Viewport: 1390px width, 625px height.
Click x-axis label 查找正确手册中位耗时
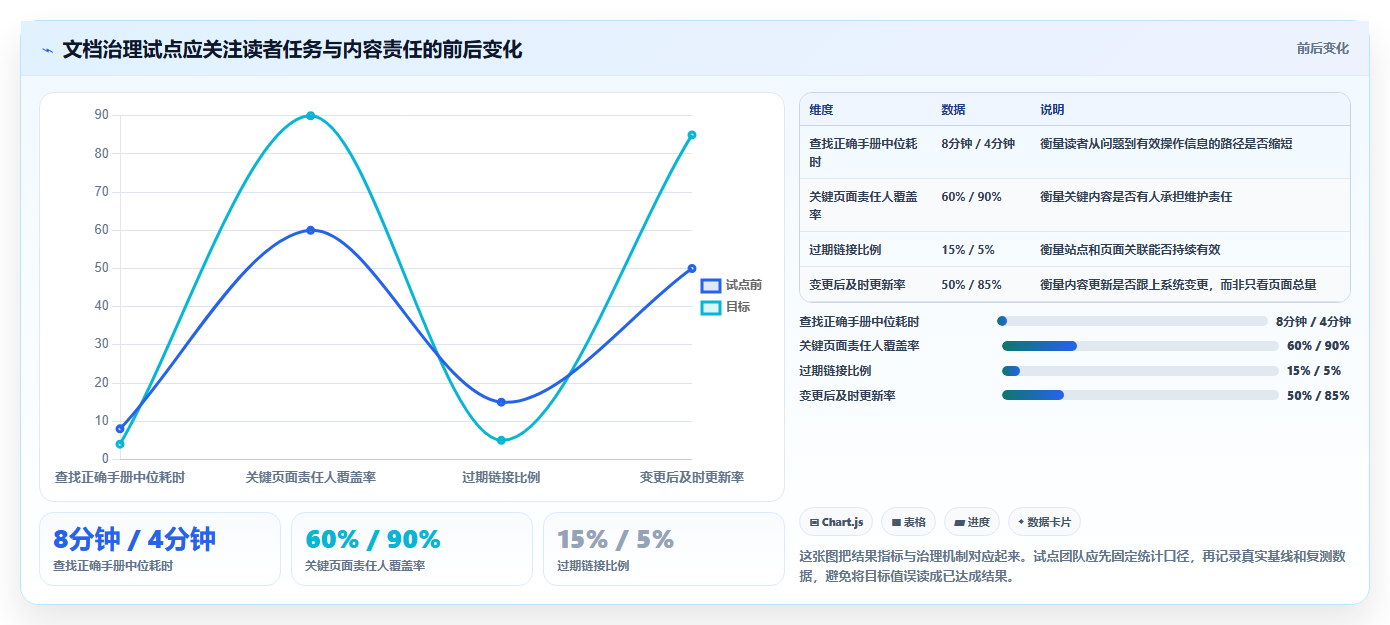(120, 477)
